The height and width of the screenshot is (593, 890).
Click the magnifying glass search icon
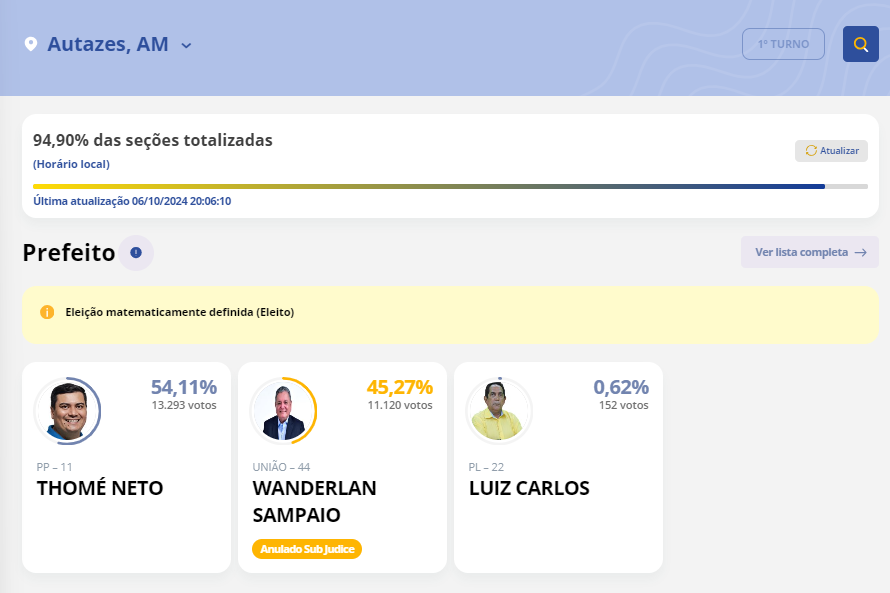click(860, 44)
